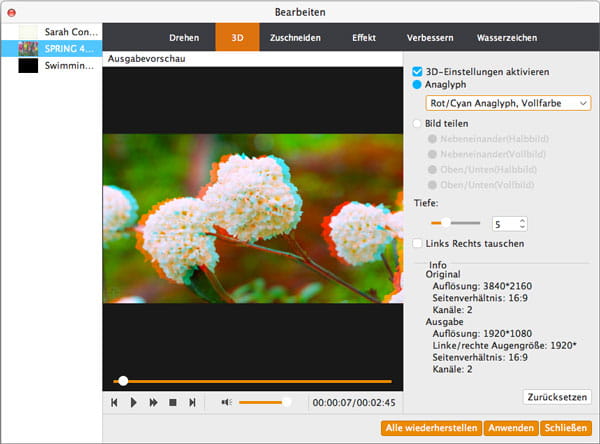Click Alle wiederherstellen button
600x444 pixels.
point(431,428)
